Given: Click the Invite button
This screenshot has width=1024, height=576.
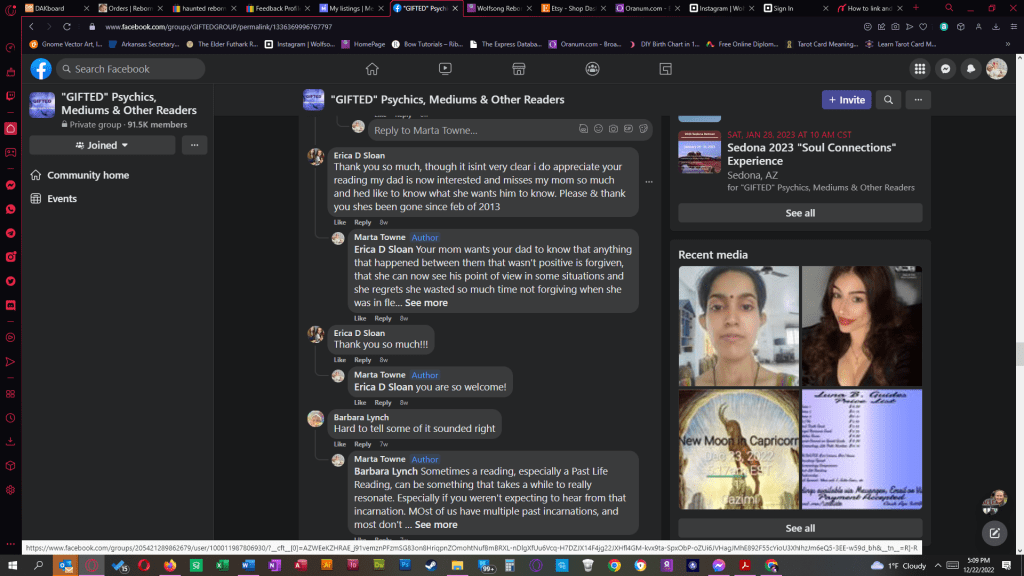Looking at the screenshot, I should click(846, 100).
